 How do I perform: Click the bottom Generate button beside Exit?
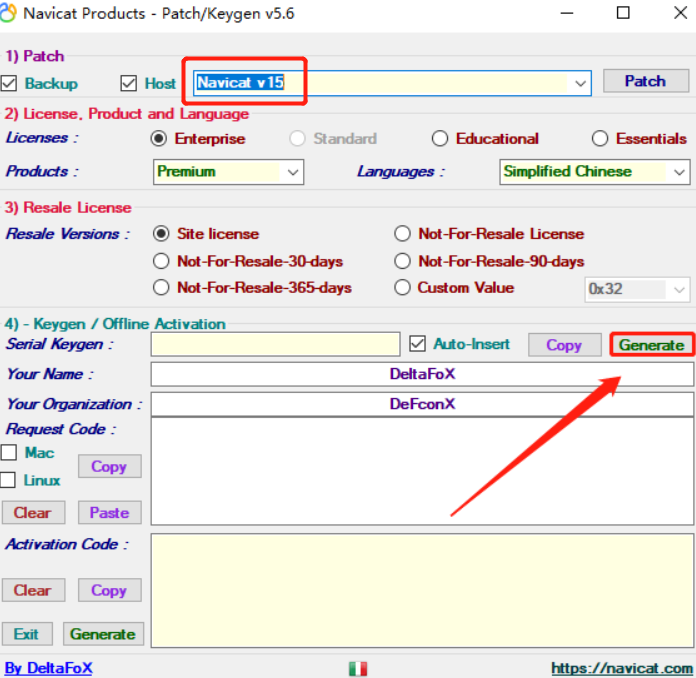103,634
